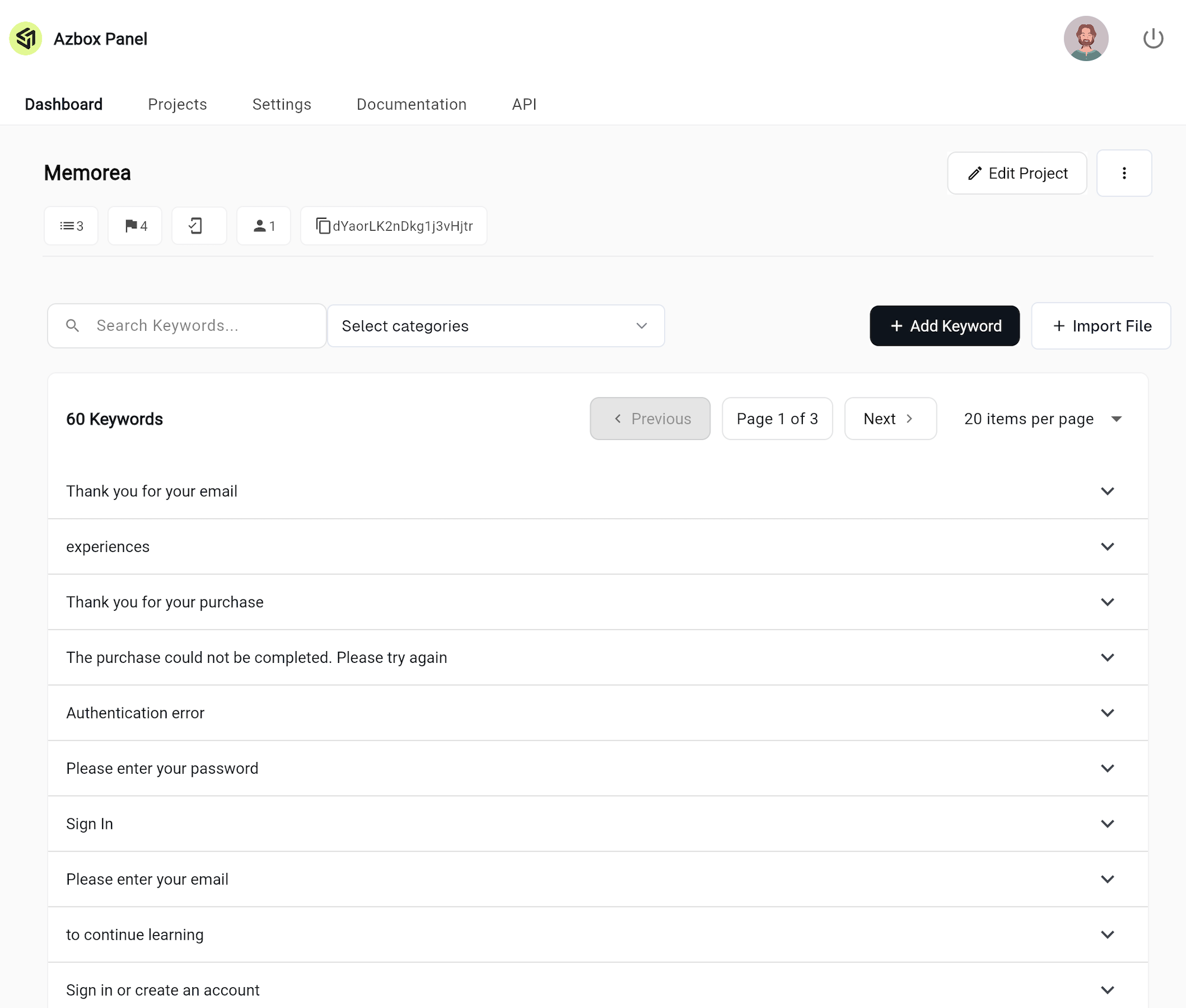Screen dimensions: 1186x1008
Task: Click the search magnifier icon
Action: [x=72, y=326]
